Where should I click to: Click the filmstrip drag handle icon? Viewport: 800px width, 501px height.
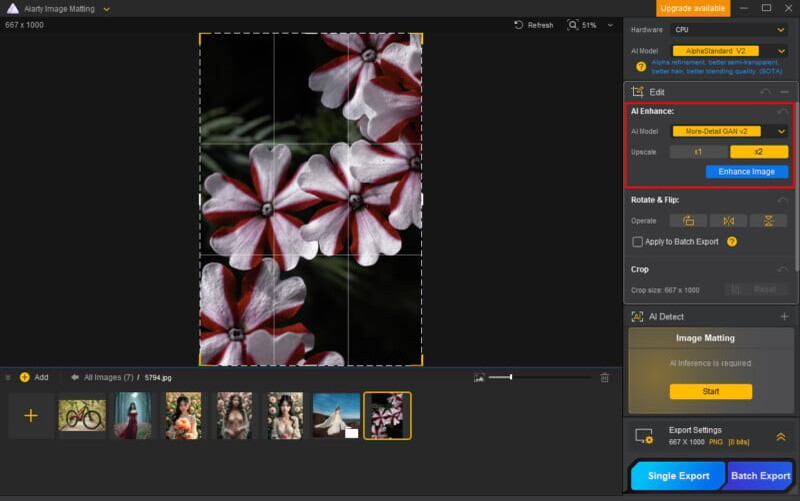[x=8, y=378]
